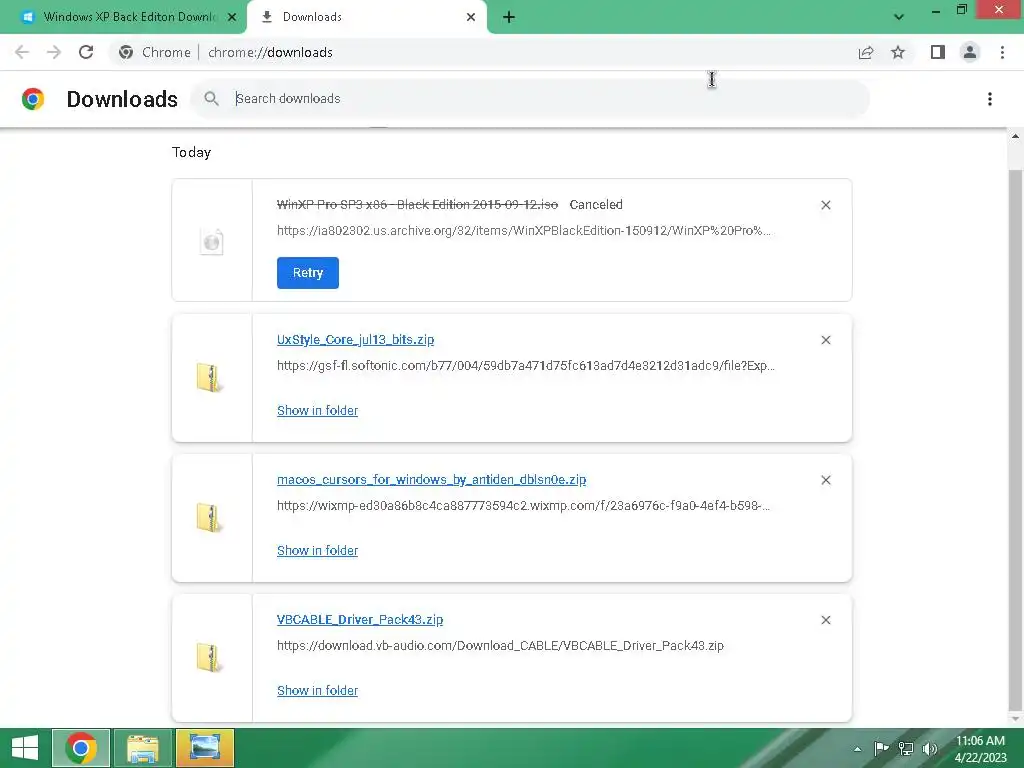Viewport: 1024px width, 768px height.
Task: Click the scrollbar down arrow
Action: (1015, 720)
